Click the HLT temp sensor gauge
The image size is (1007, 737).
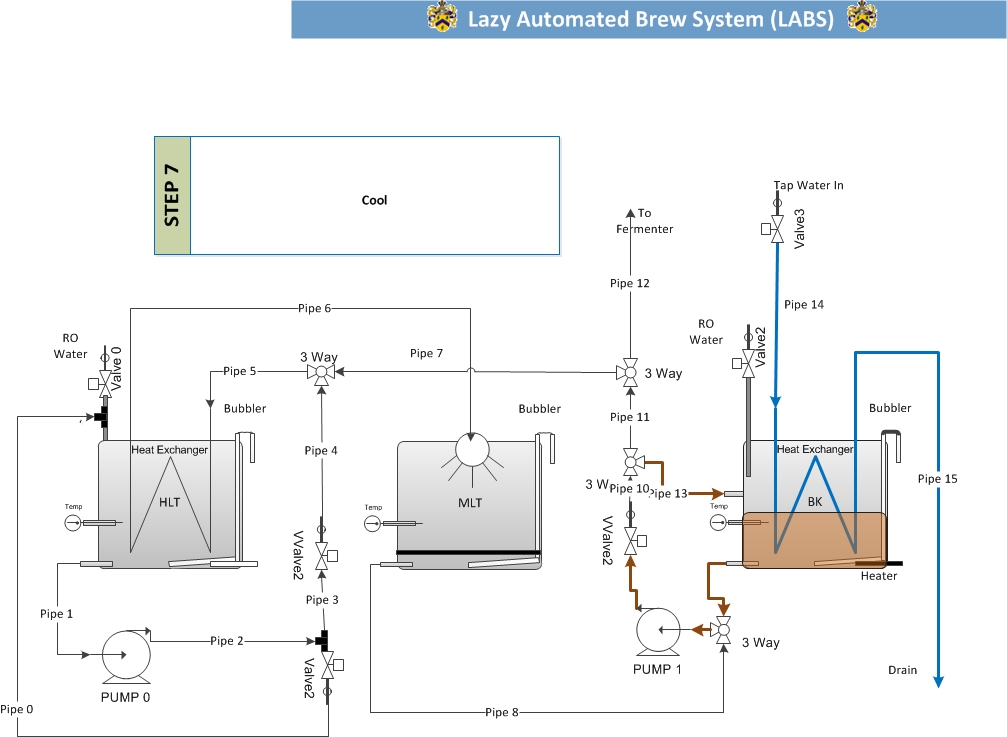point(73,523)
